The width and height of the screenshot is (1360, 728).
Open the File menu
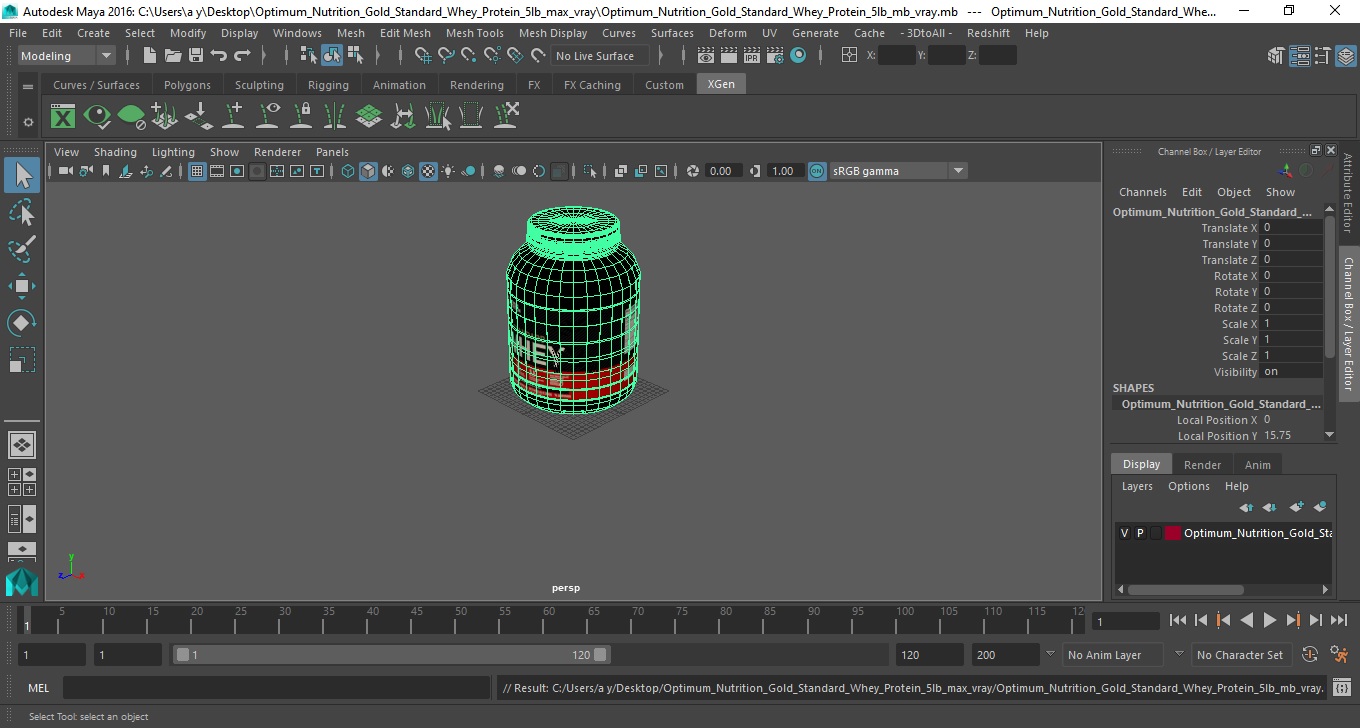click(x=18, y=33)
